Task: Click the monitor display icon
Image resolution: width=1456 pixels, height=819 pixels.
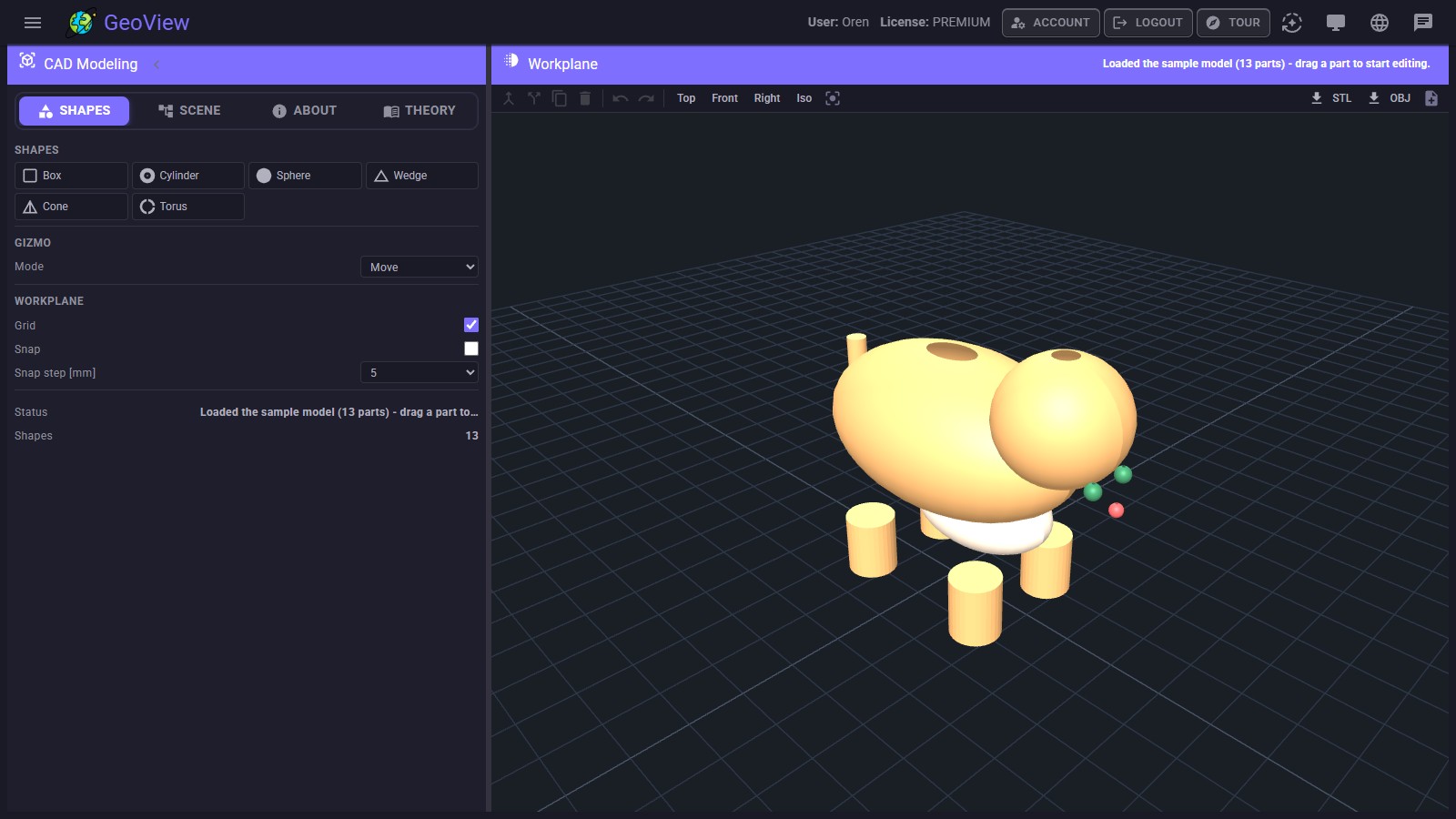Action: (x=1336, y=23)
